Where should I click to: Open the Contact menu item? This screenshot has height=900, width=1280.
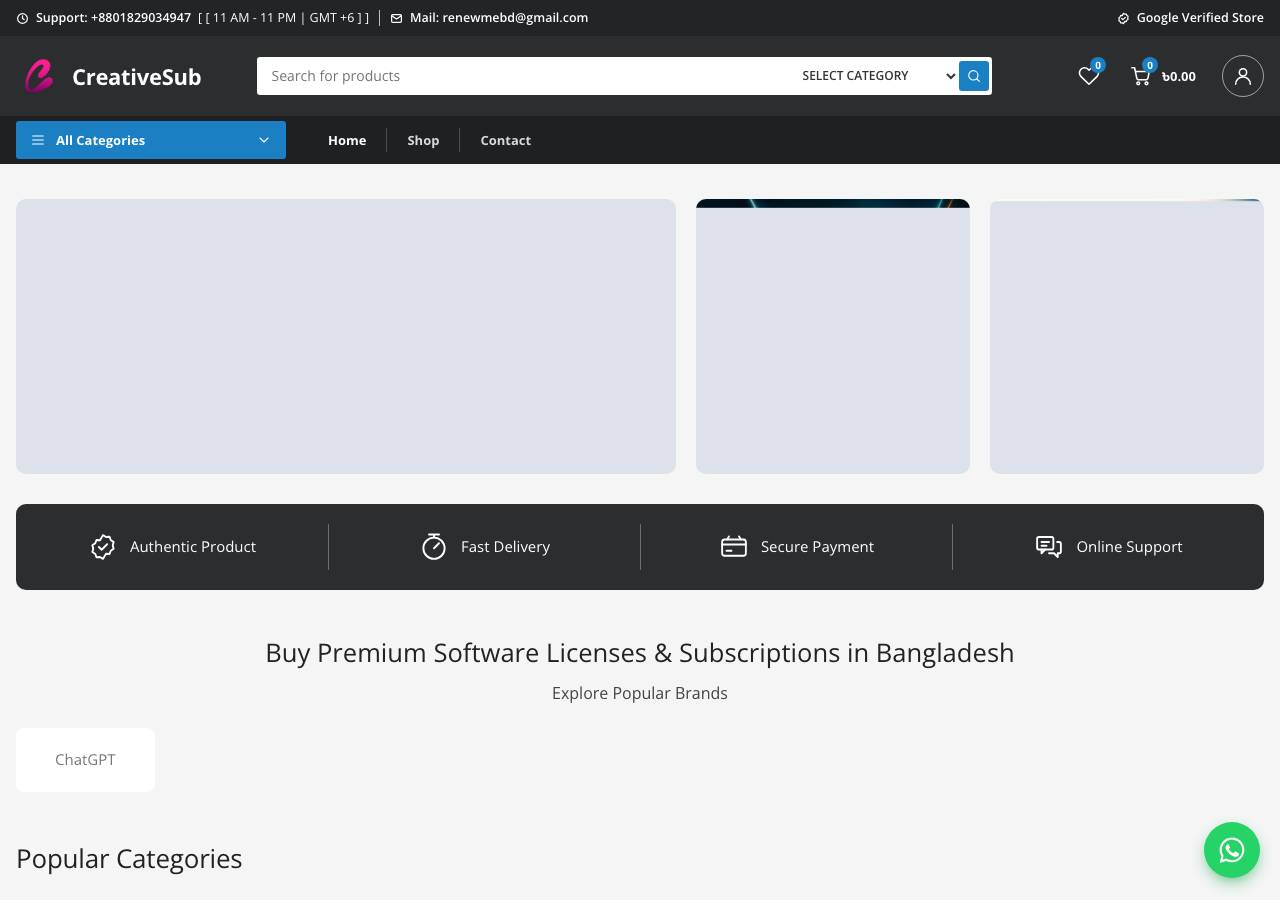(x=505, y=140)
